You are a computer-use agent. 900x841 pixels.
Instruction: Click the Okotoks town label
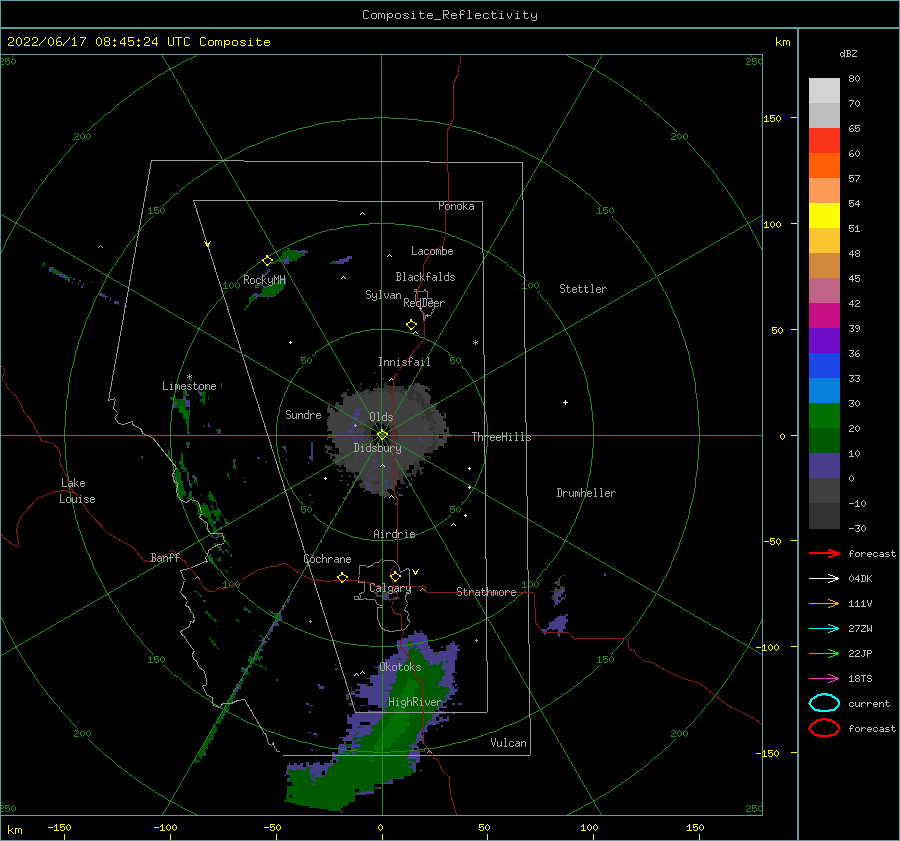[400, 667]
